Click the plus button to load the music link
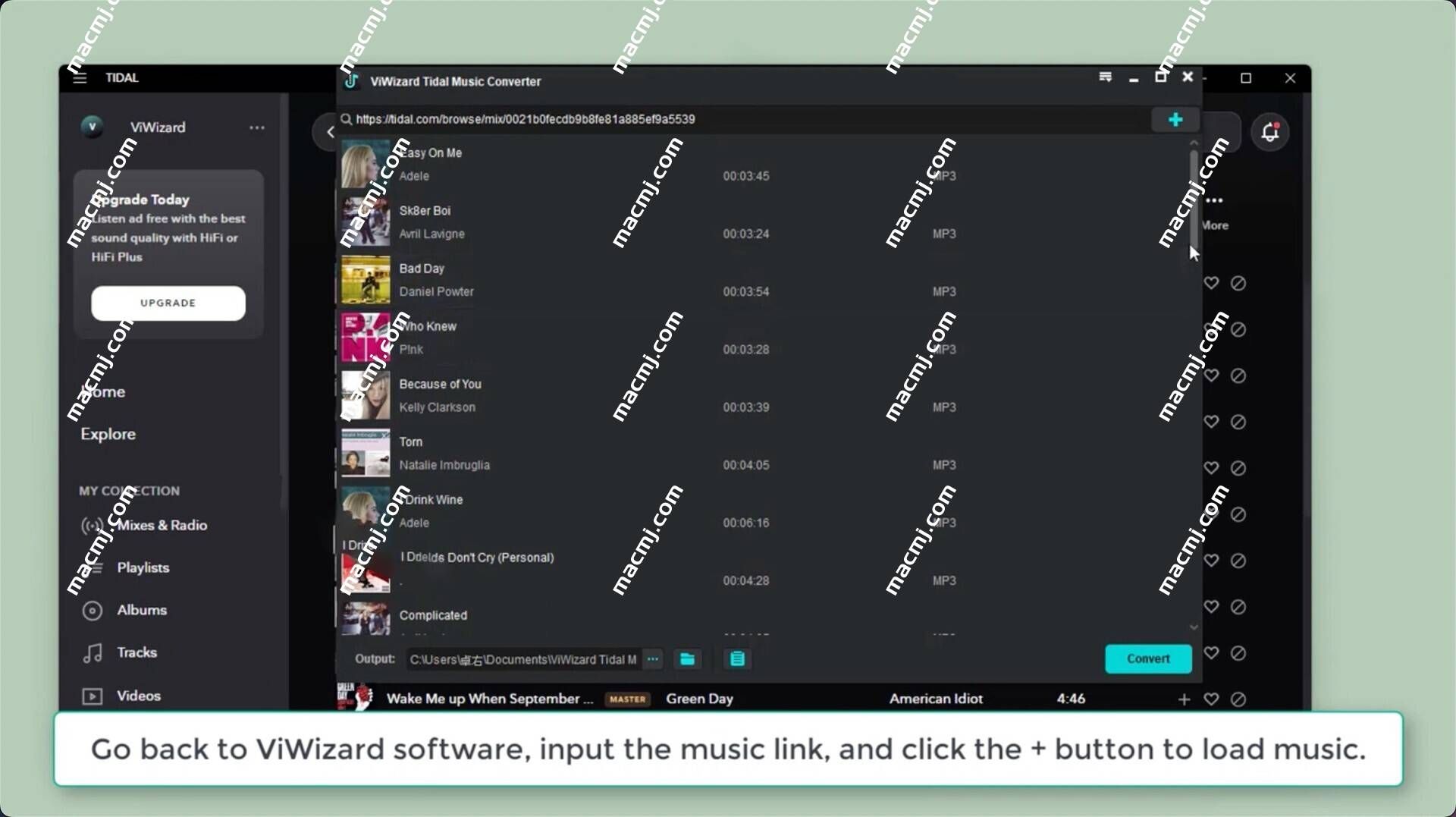The image size is (1456, 817). pyautogui.click(x=1175, y=120)
